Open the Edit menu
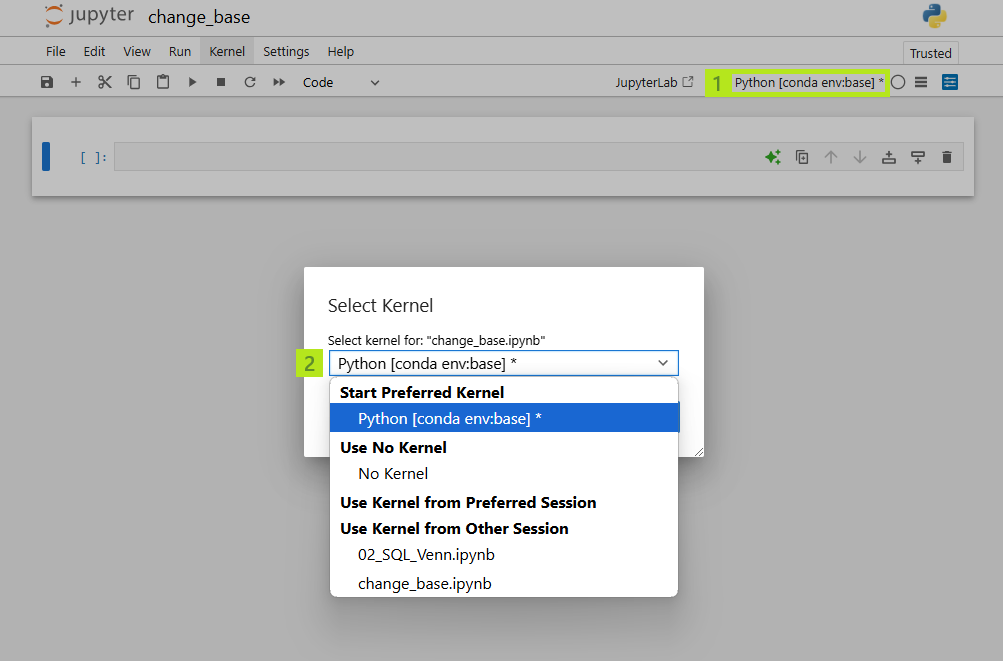The width and height of the screenshot is (1003, 661). click(94, 51)
